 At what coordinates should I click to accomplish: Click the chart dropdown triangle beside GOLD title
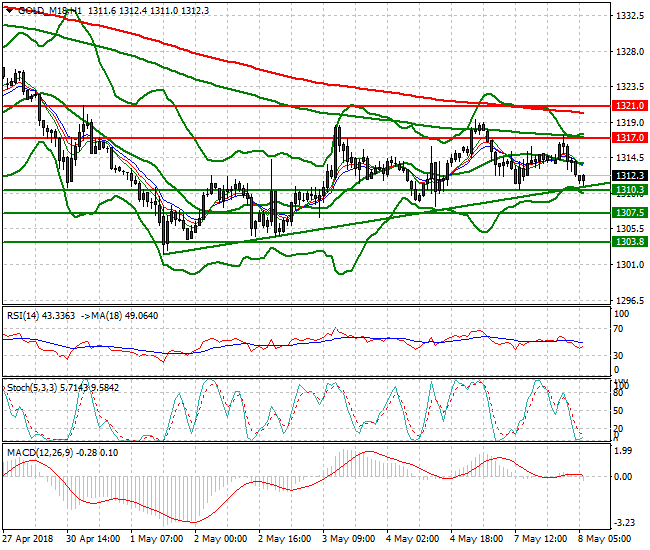[x=9, y=11]
